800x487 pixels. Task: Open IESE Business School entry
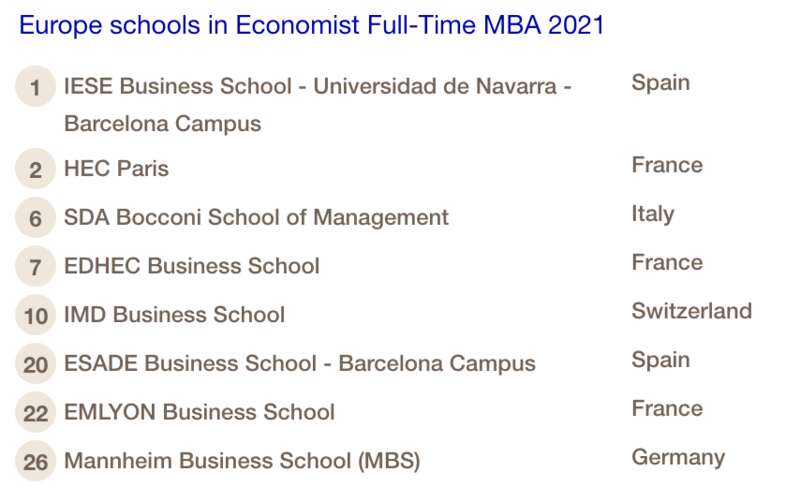(x=317, y=105)
